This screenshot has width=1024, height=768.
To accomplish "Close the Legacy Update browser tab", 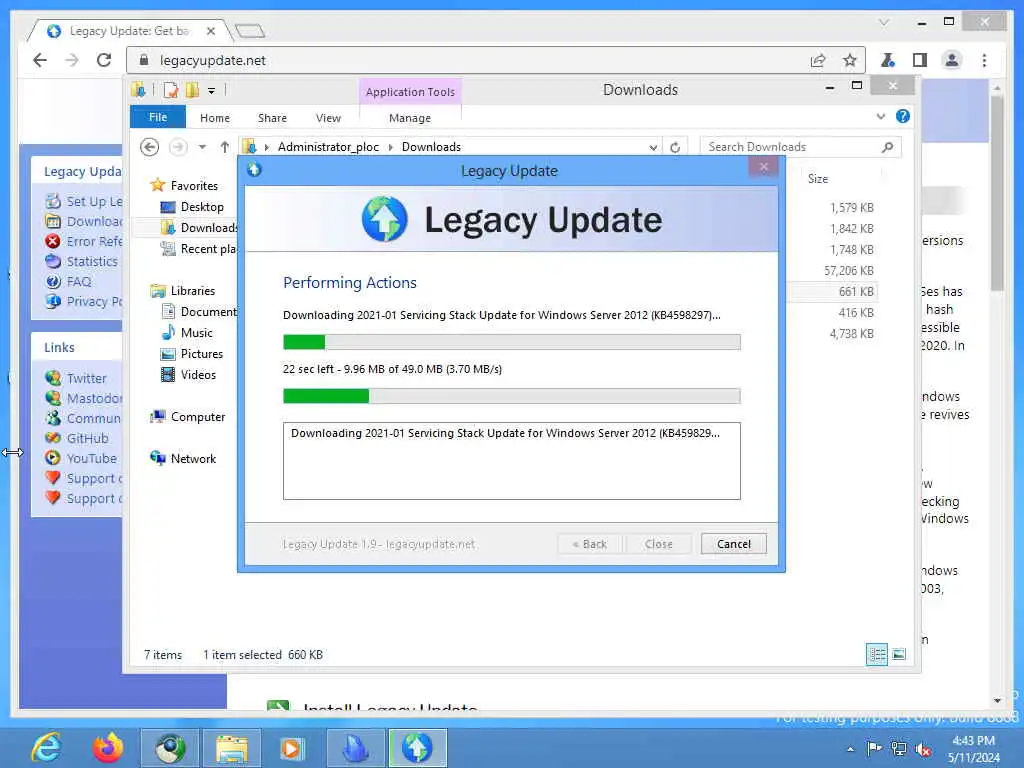I will (x=210, y=31).
